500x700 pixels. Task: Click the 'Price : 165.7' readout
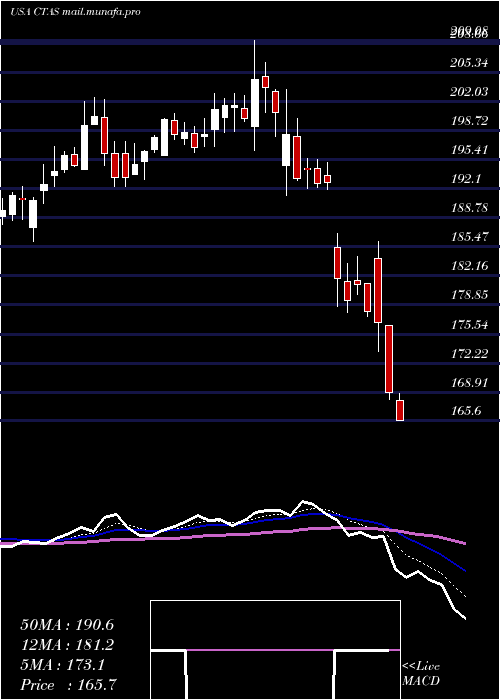tap(69, 685)
